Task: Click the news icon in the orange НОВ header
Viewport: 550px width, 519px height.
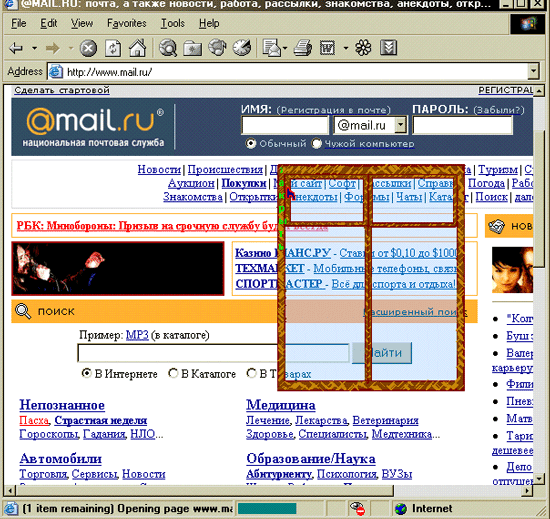Action: (497, 226)
